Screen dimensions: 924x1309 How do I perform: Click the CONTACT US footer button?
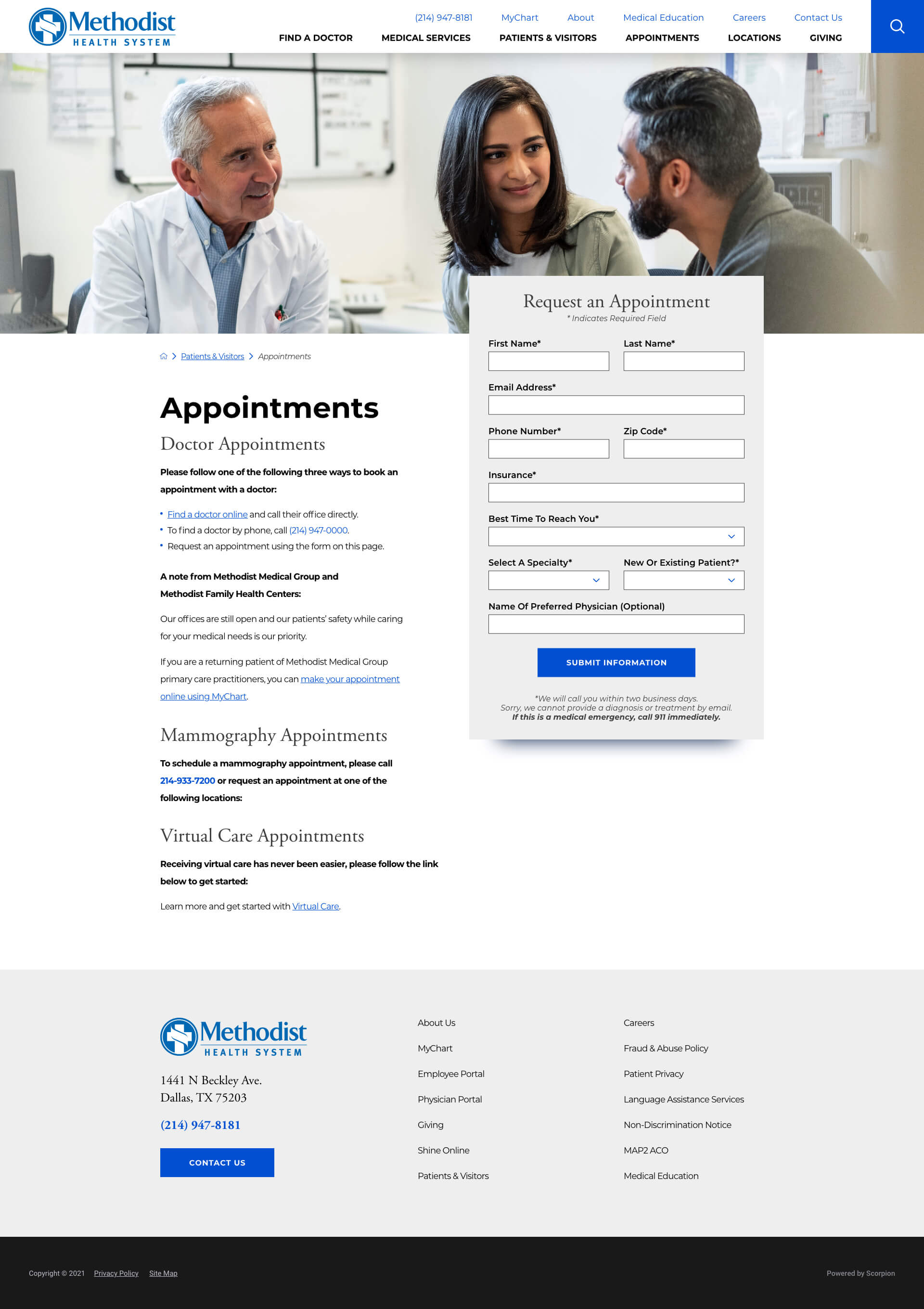pyautogui.click(x=217, y=1163)
